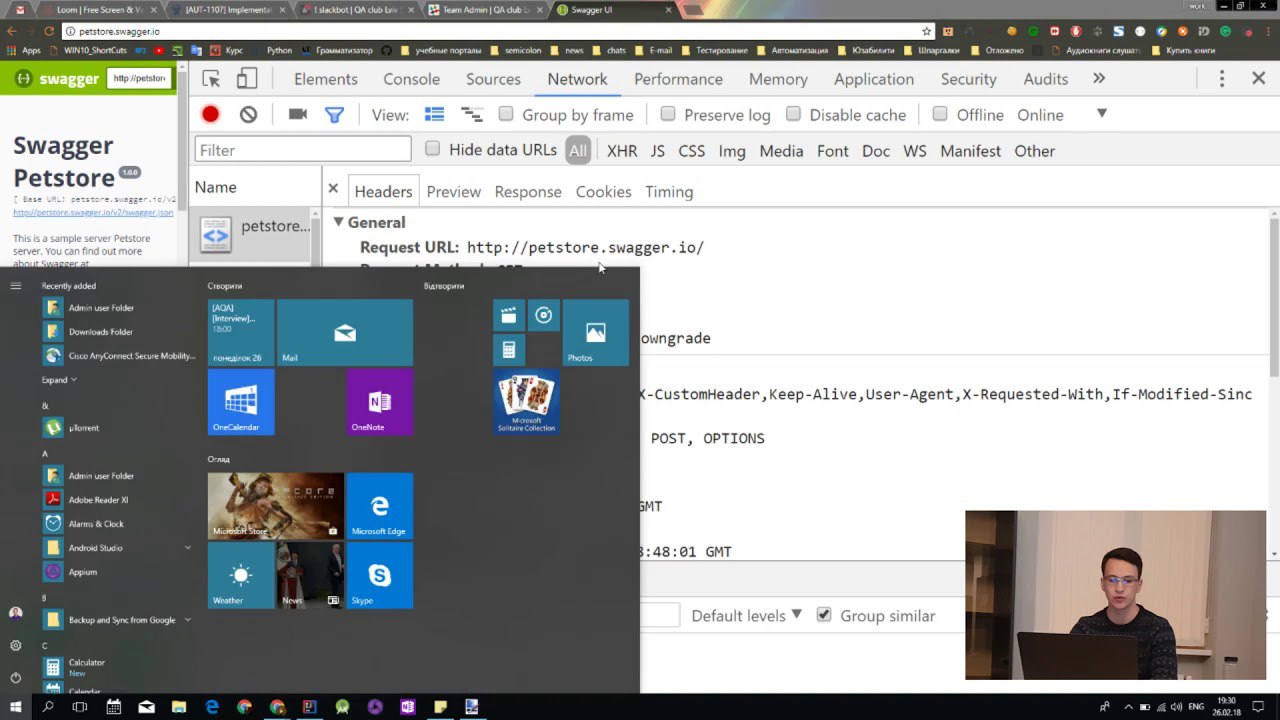
Task: Click the camera capture screenshots icon
Action: coord(297,114)
